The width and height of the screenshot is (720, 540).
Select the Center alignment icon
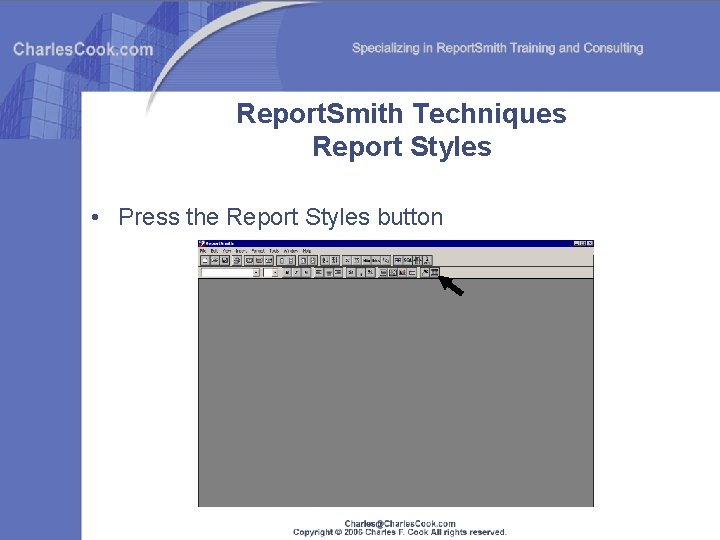(329, 273)
